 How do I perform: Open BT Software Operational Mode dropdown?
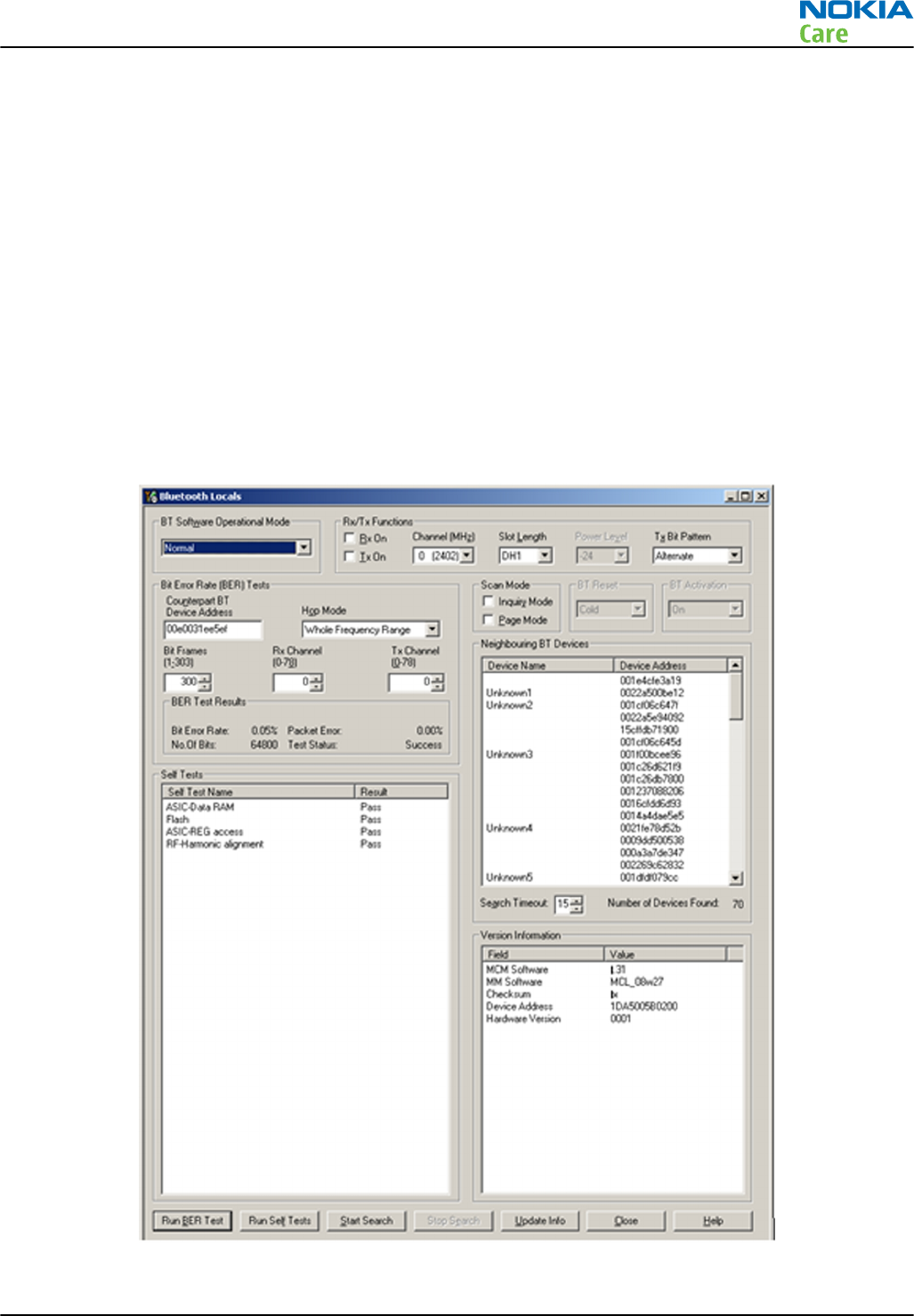pyautogui.click(x=303, y=547)
